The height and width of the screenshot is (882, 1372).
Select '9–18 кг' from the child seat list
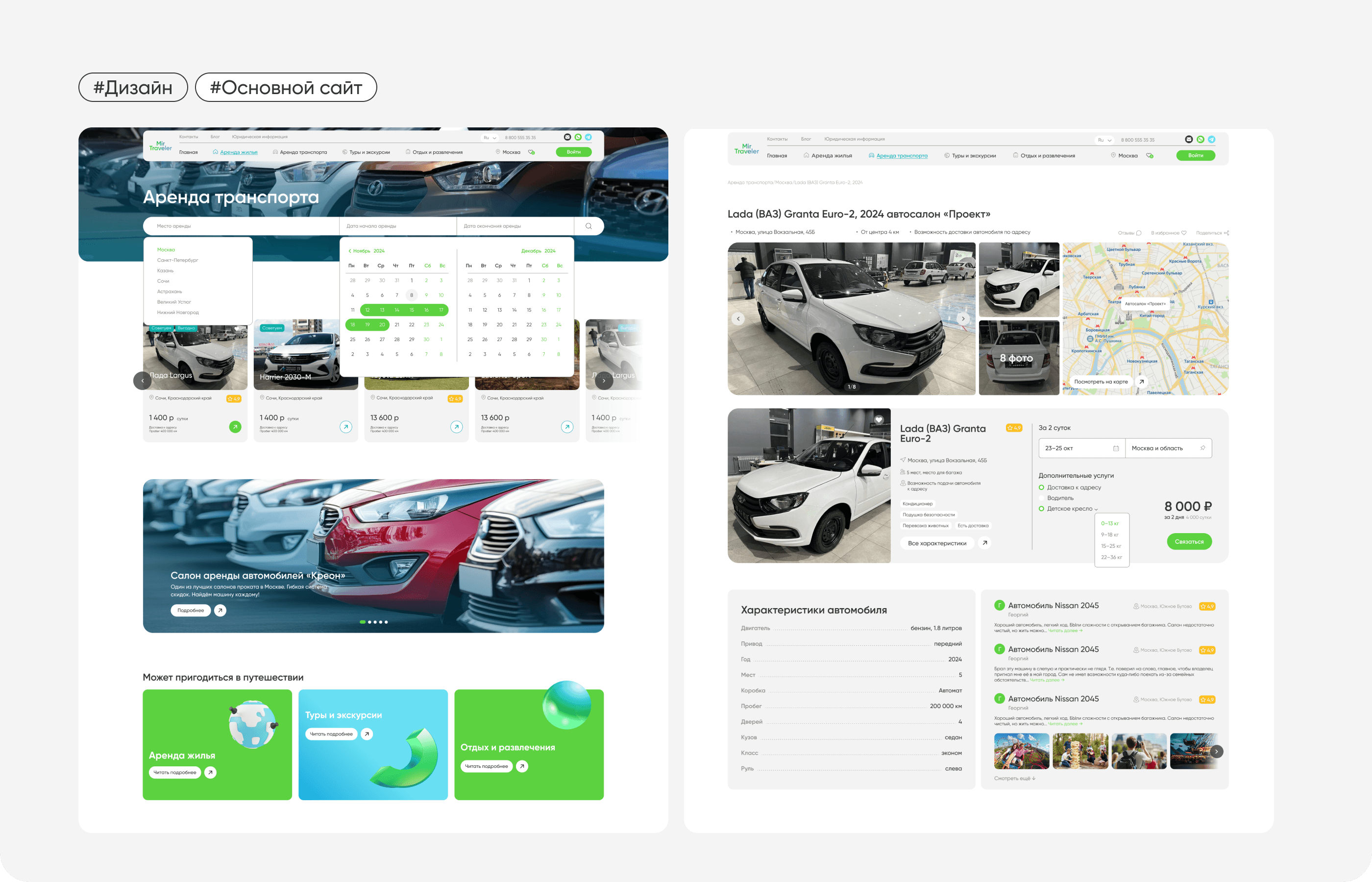coord(1109,535)
